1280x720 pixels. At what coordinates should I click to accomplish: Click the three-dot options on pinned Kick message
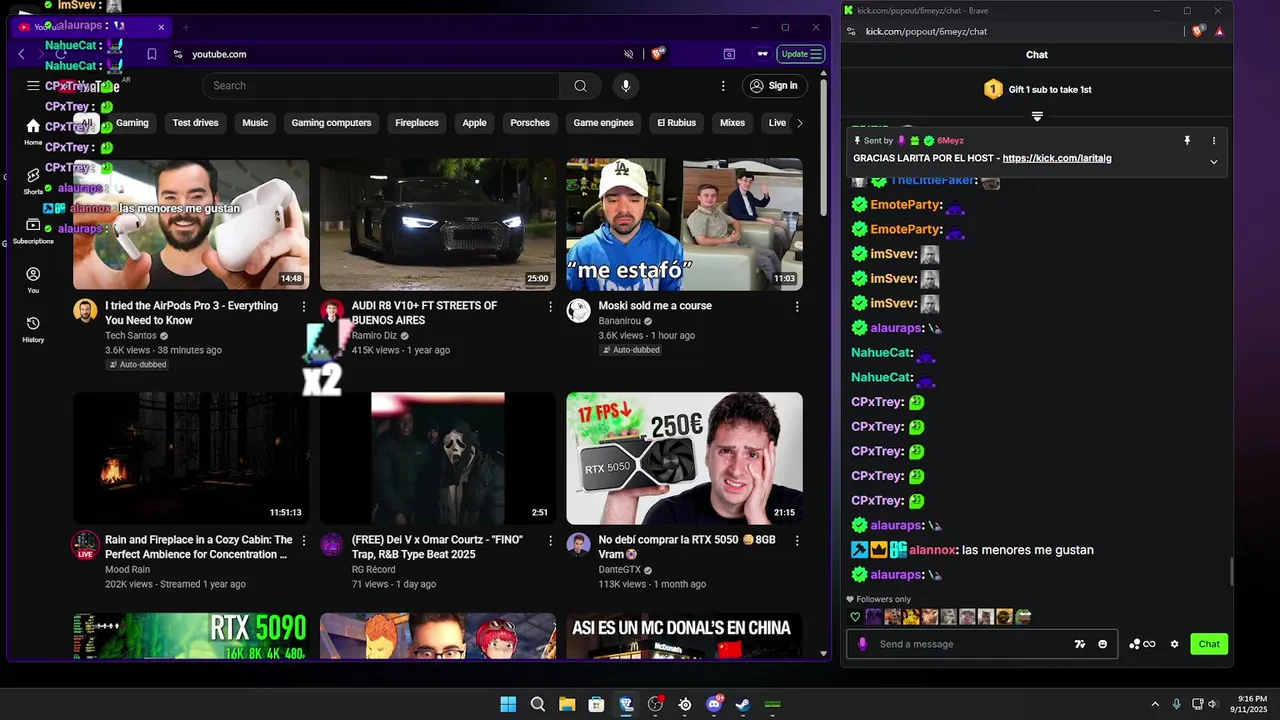pyautogui.click(x=1214, y=141)
